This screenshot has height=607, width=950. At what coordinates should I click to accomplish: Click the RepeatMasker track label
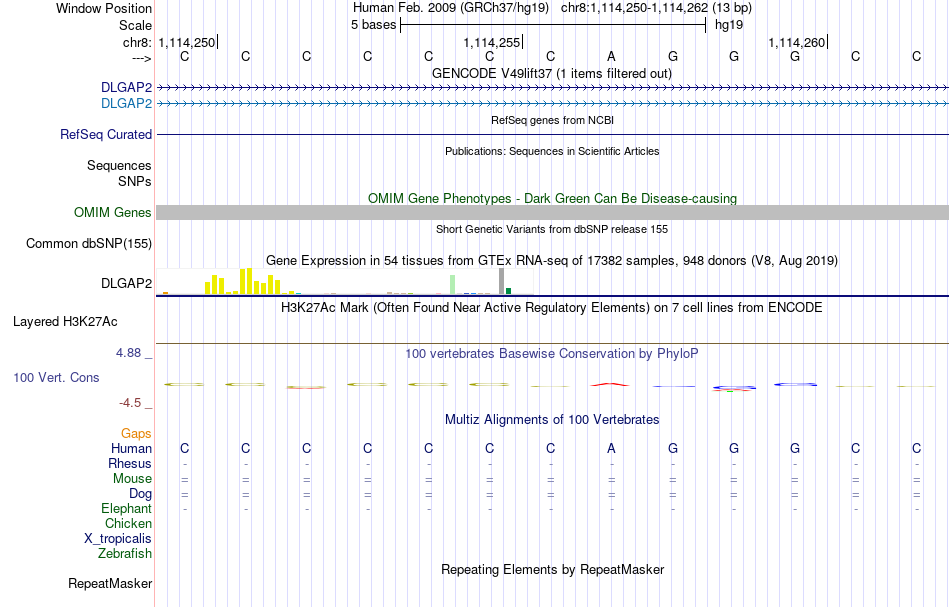click(110, 583)
